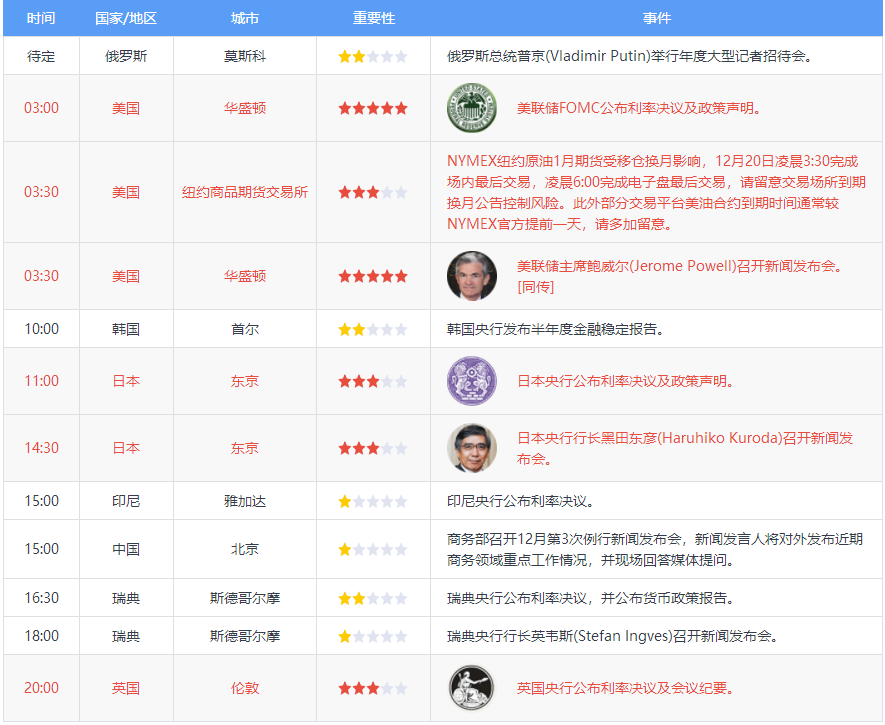
Task: Click the 重要性 column header
Action: [x=374, y=18]
